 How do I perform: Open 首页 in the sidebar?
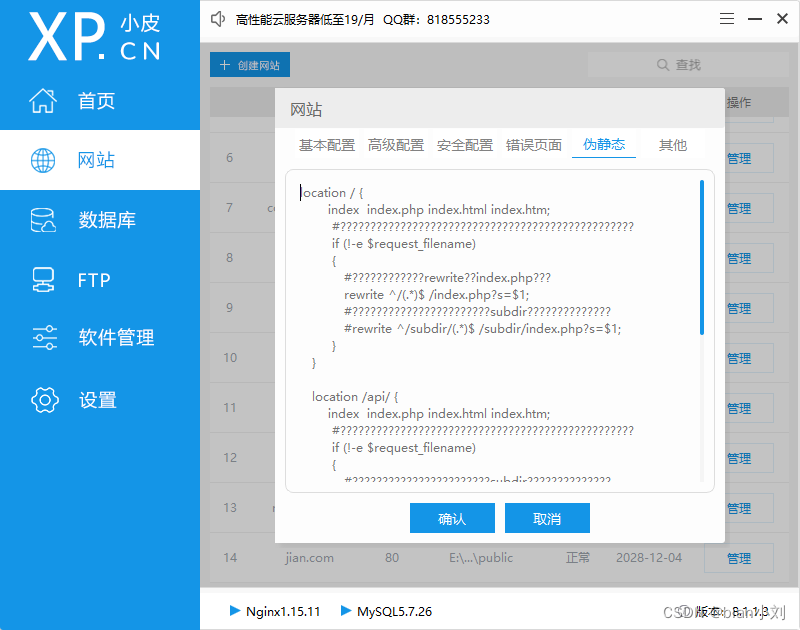tap(96, 100)
